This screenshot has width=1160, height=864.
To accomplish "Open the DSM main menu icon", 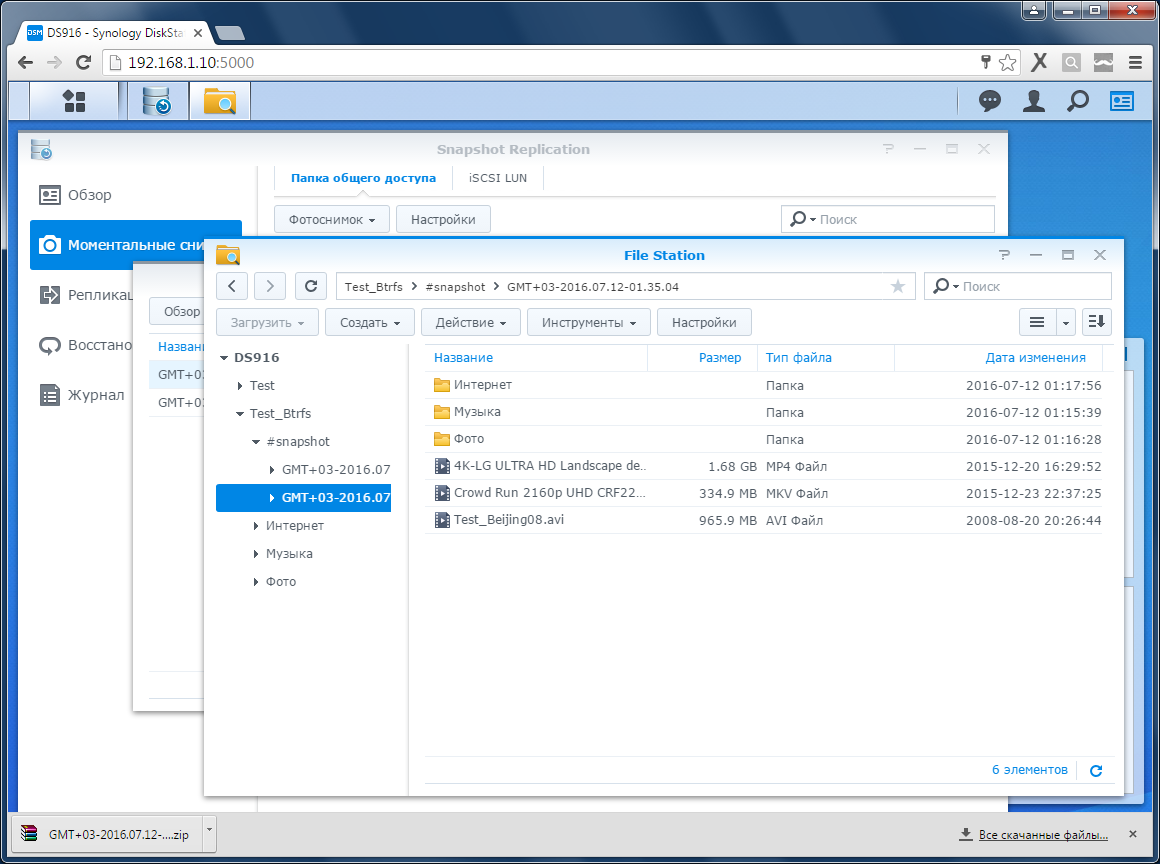I will tap(74, 101).
